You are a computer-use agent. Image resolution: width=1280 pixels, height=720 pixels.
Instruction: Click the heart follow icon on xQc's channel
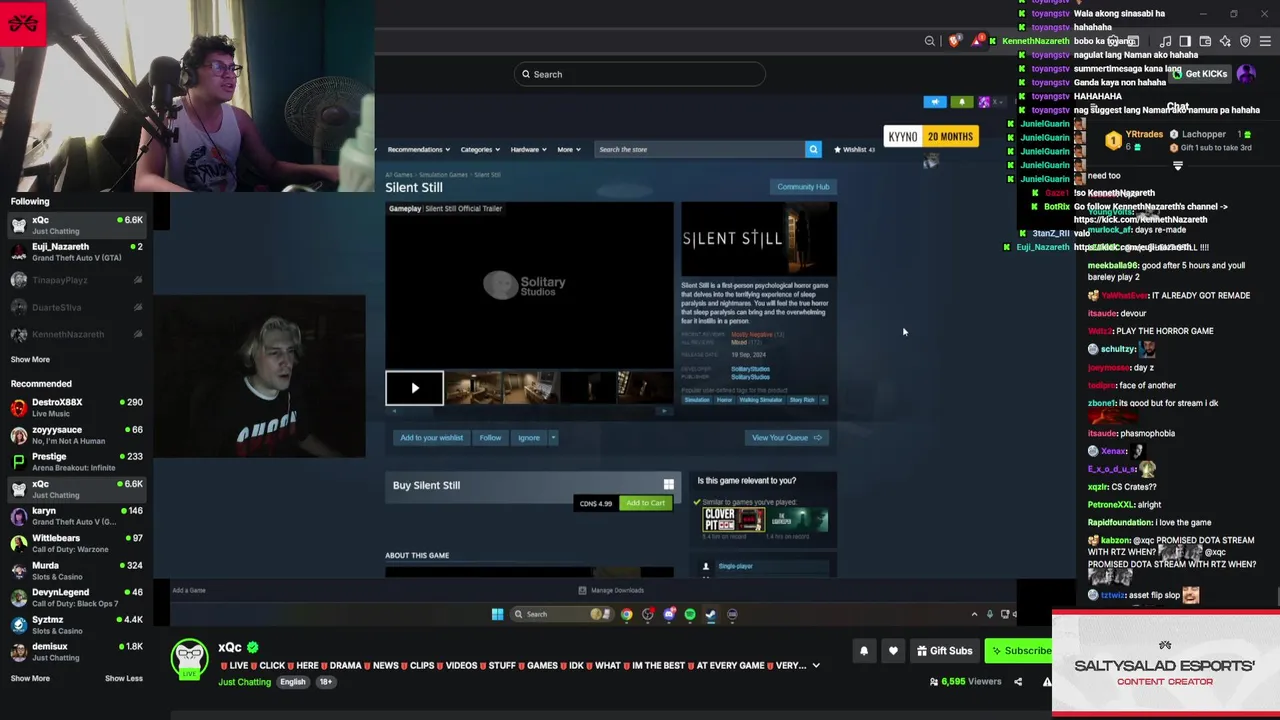[x=893, y=651]
